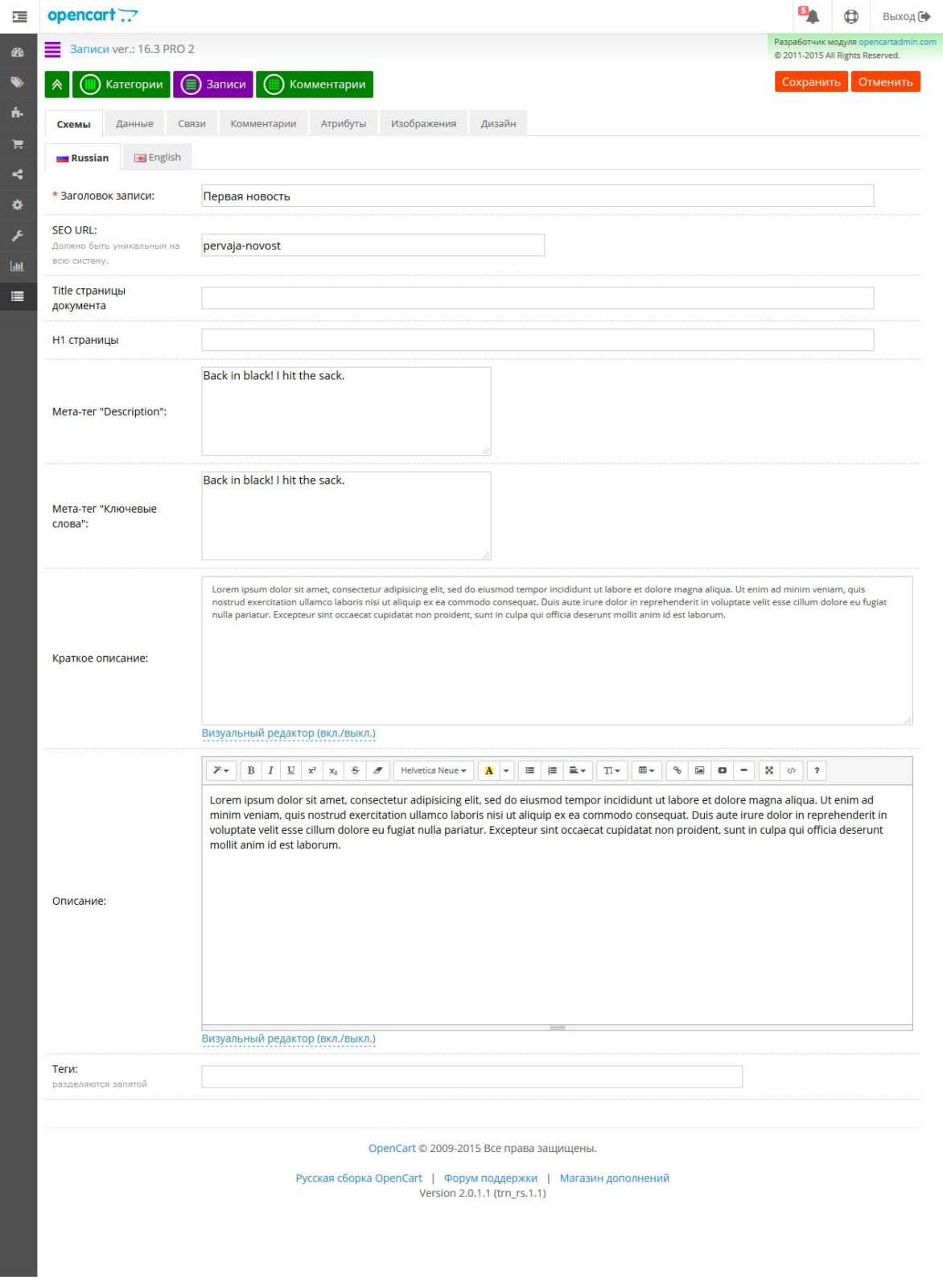Toggle the sidebar menu expand icon
This screenshot has width=943, height=1288.
coord(19,16)
